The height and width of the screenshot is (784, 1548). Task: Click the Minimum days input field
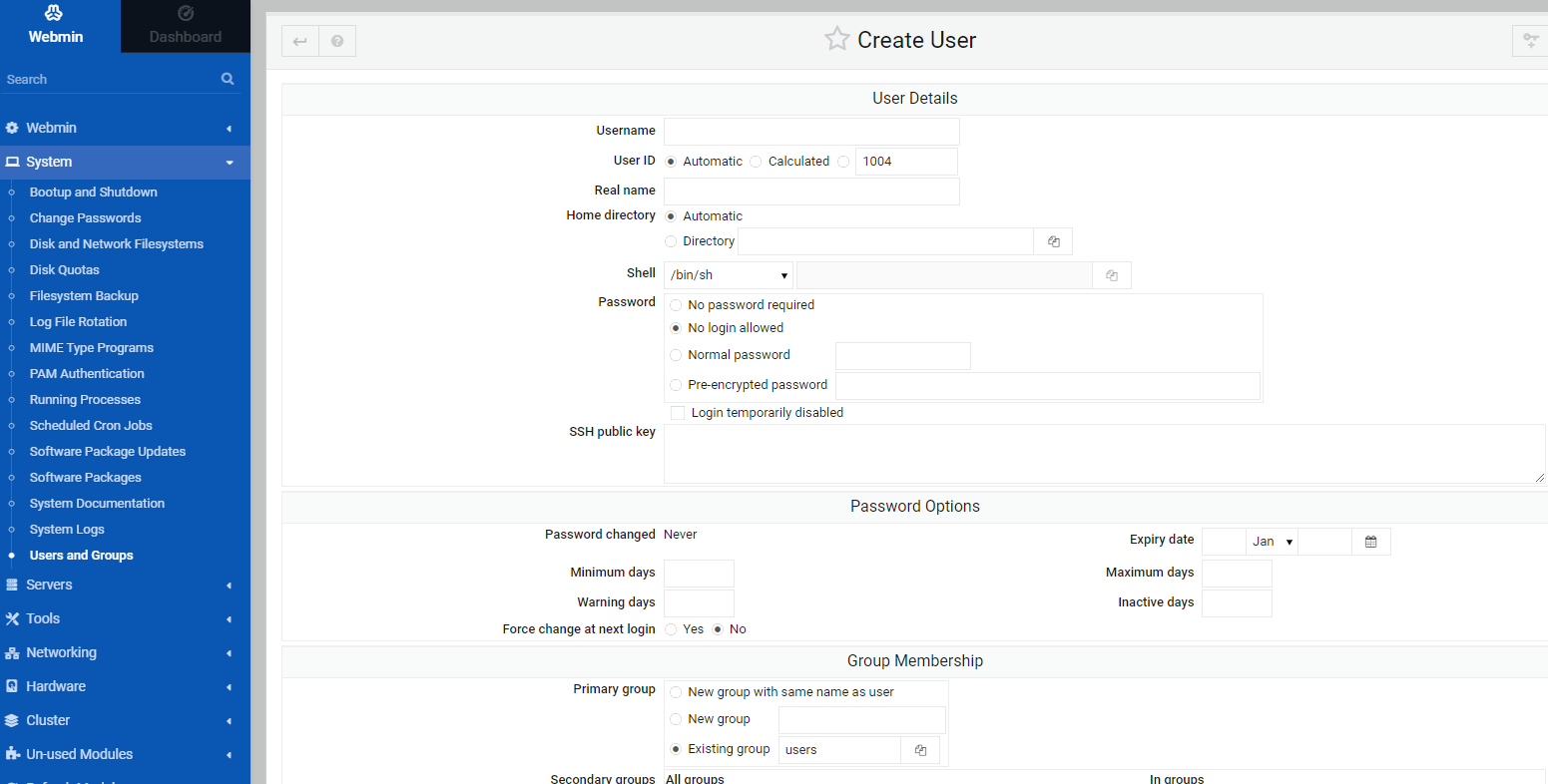tap(699, 574)
